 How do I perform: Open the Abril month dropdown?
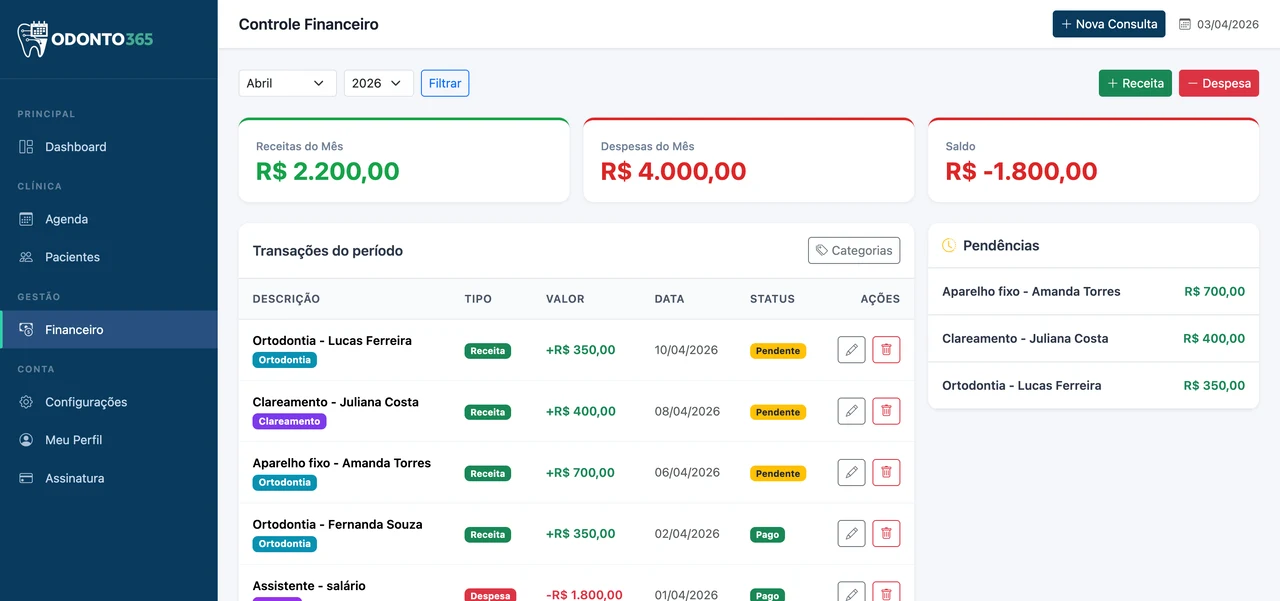(287, 83)
